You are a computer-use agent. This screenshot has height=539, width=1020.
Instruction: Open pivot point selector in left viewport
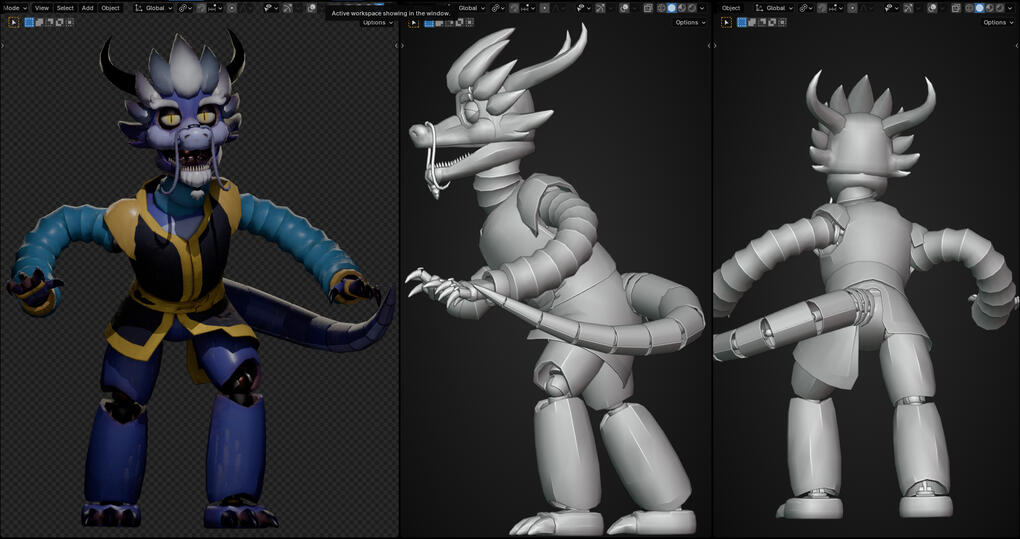pos(185,8)
